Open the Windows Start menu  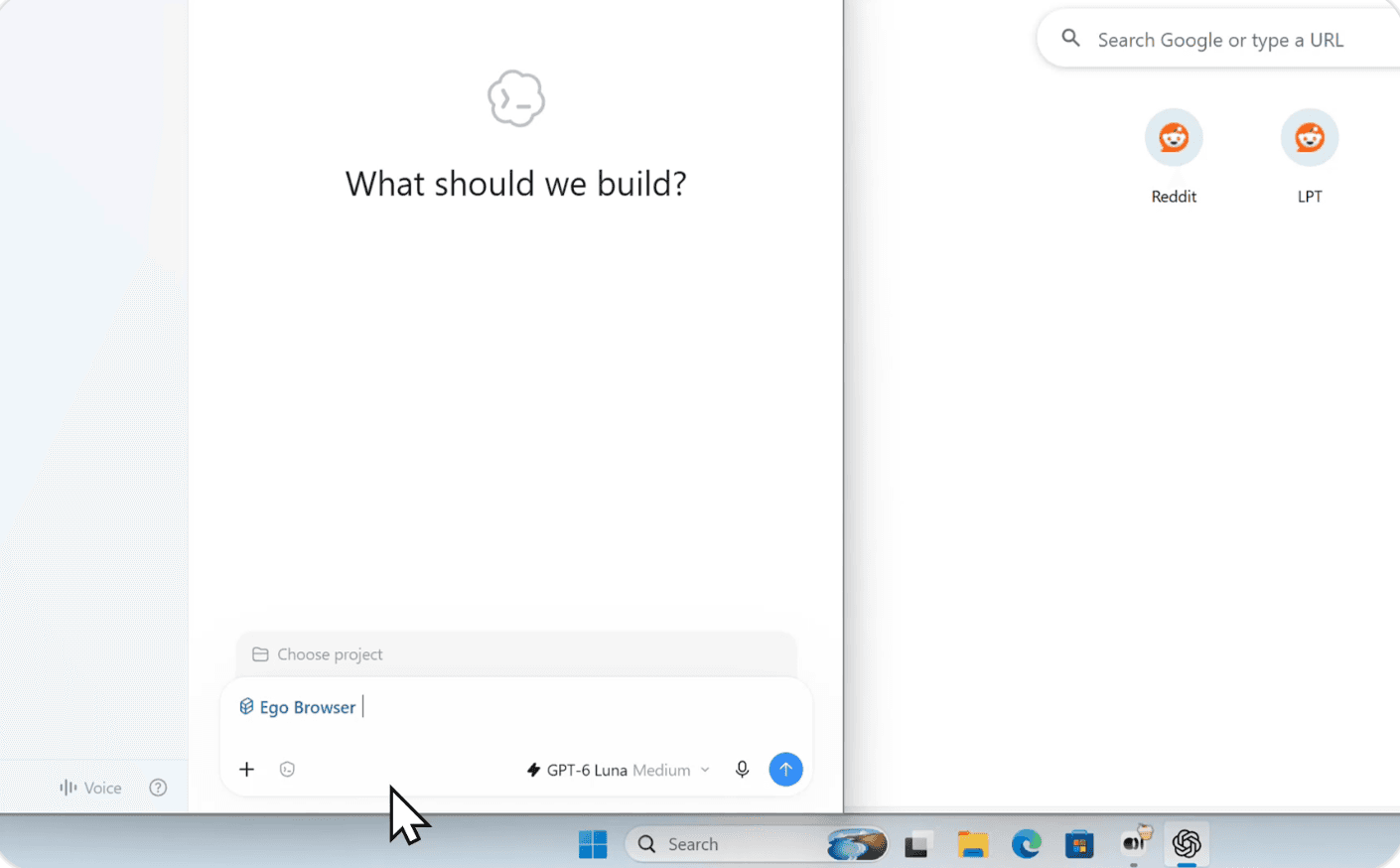tap(593, 844)
